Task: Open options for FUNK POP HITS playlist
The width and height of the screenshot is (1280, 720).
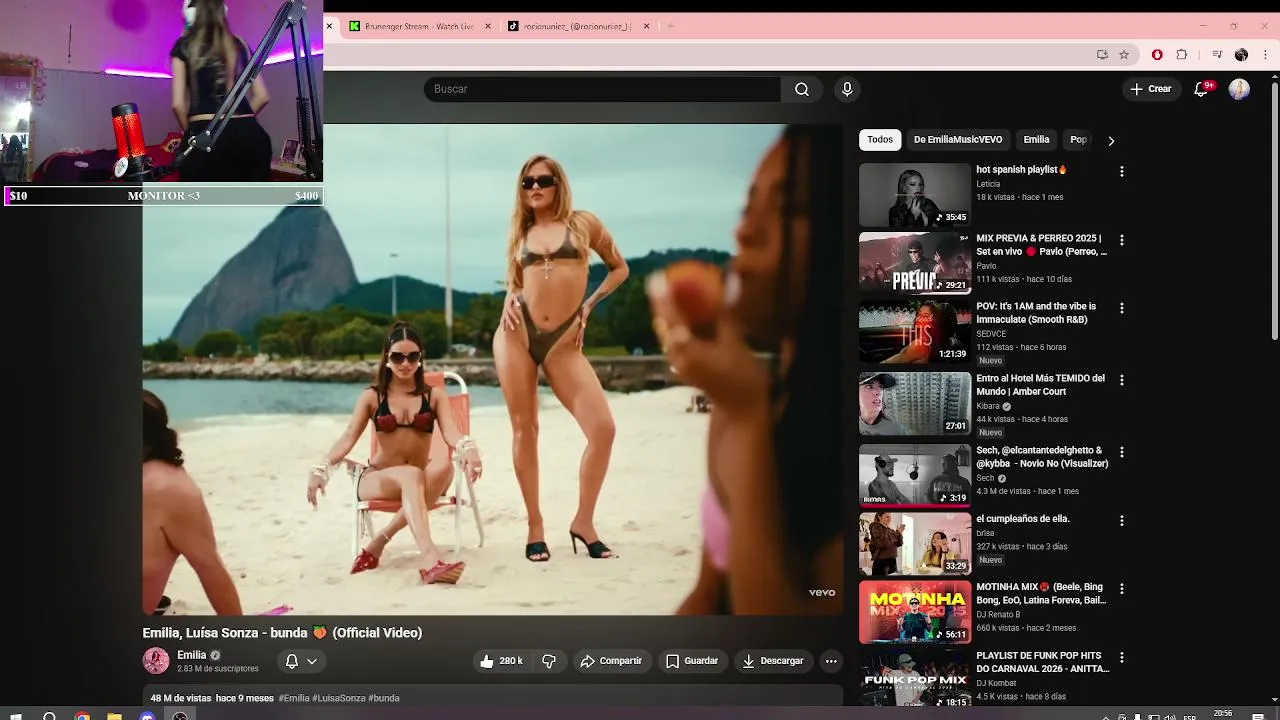Action: [1121, 657]
